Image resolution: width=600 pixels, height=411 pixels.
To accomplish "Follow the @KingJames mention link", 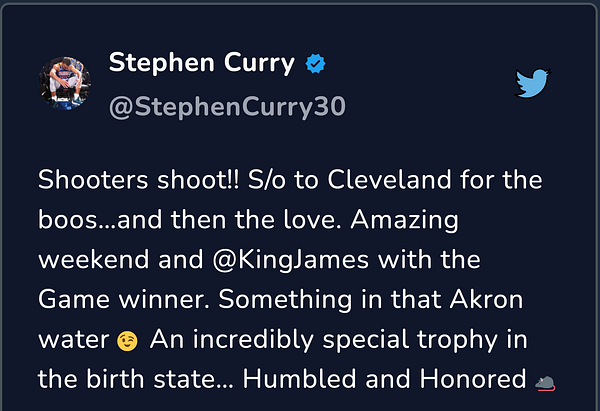I will point(291,260).
